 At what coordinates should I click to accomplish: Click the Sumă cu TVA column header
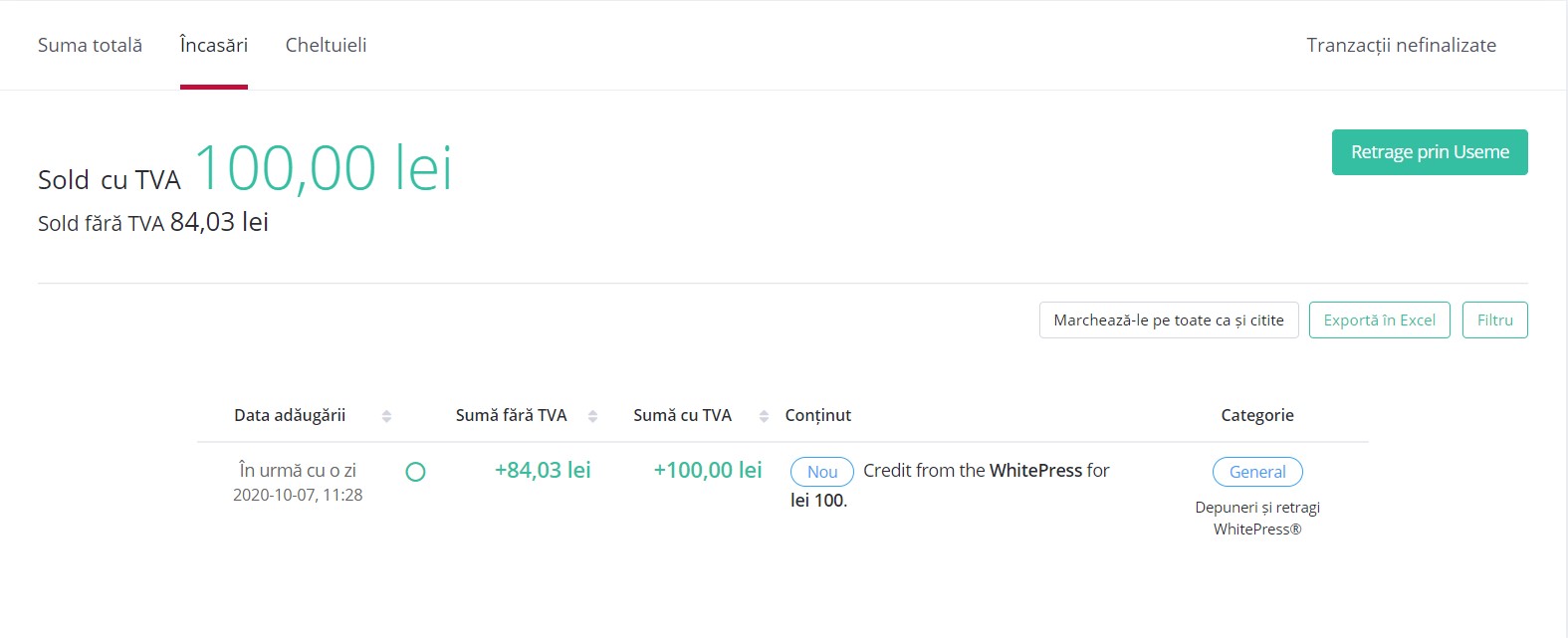pyautogui.click(x=682, y=415)
